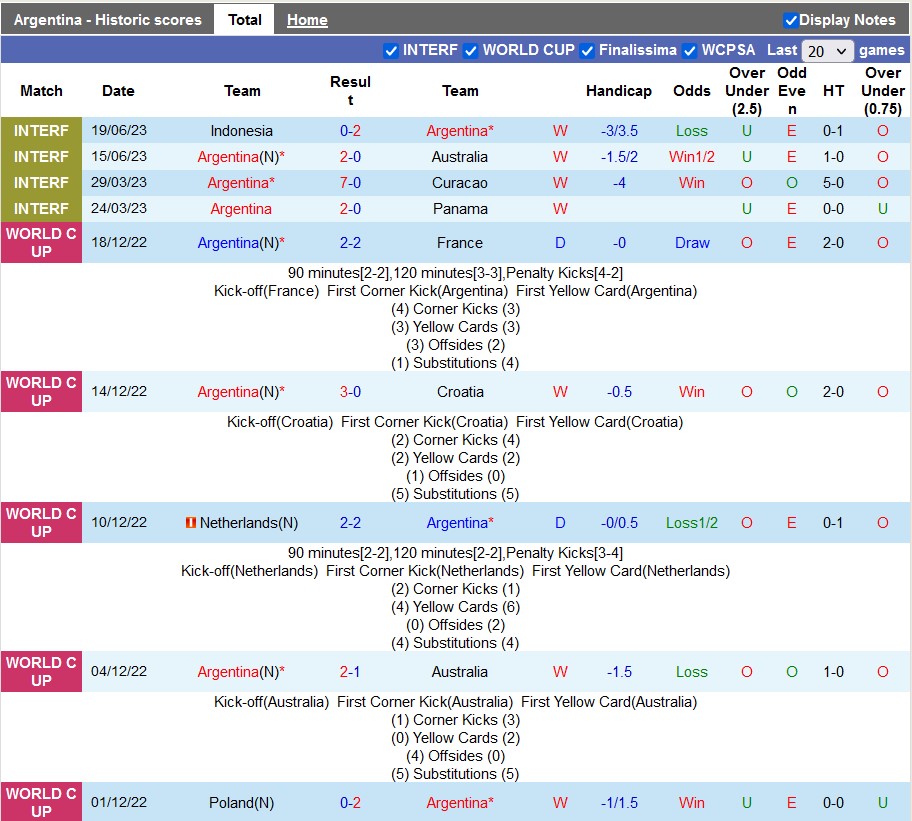Open the Poland(N) team link
The width and height of the screenshot is (912, 821).
[241, 803]
